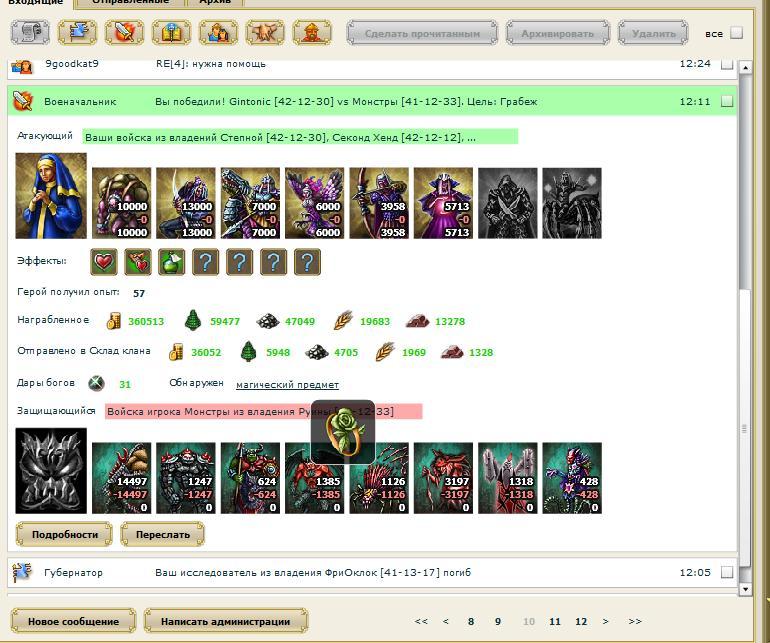770x643 pixels.
Task: Check the 12:05 Губернатор message checkbox
Action: tap(727, 572)
